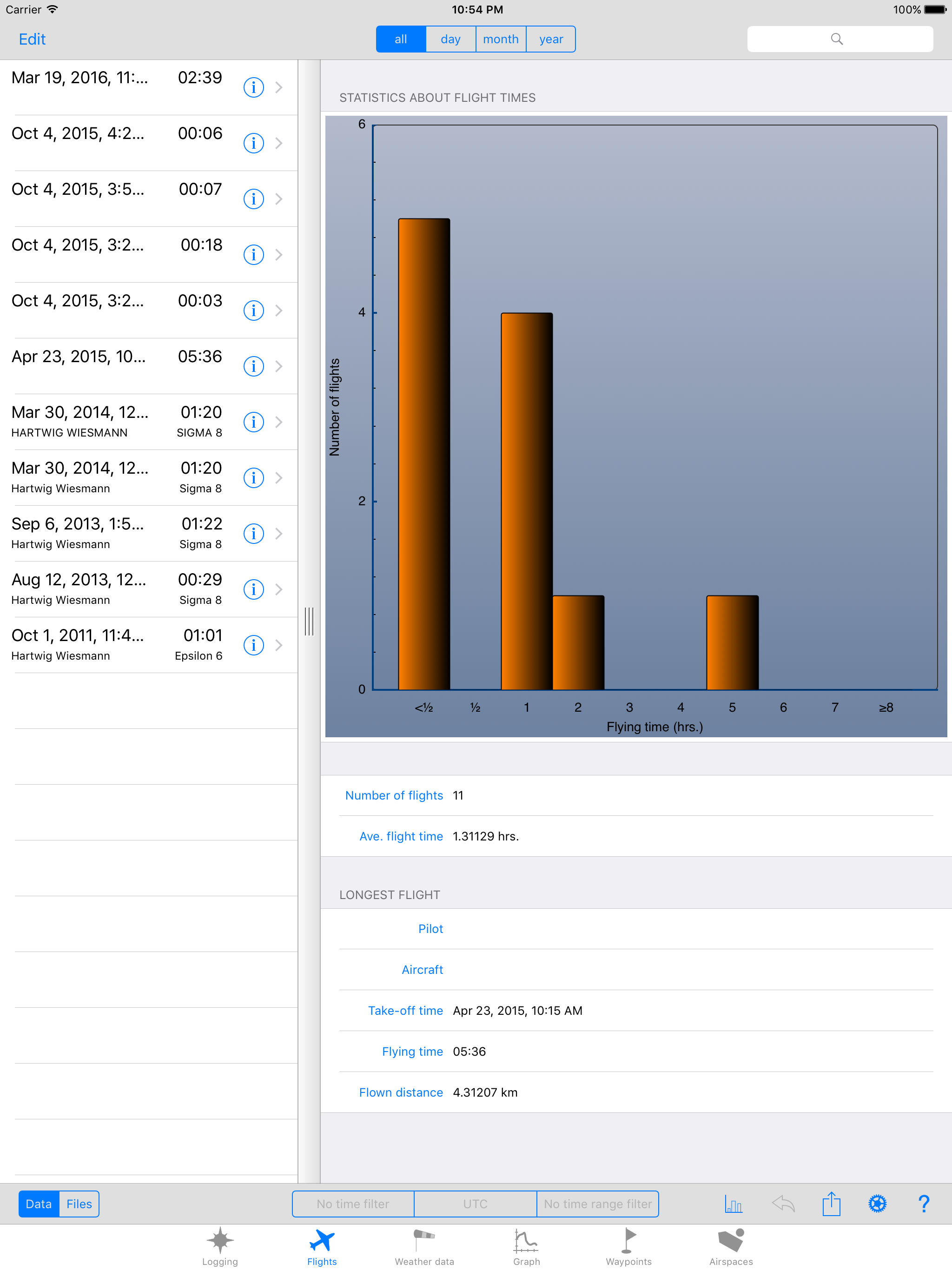Grab the split view divider handle
Viewport: 952px width, 1270px height.
coord(309,621)
